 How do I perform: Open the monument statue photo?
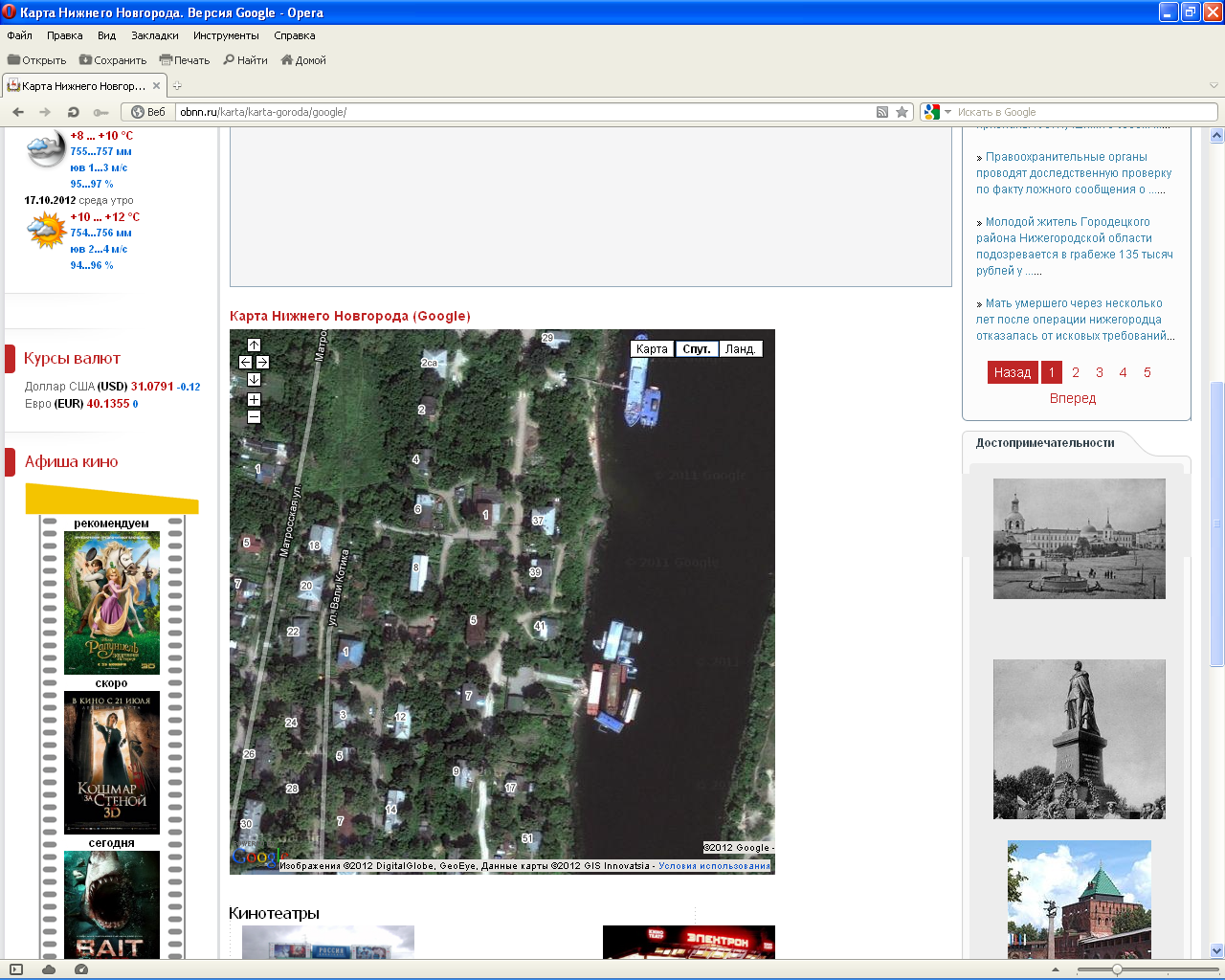(1080, 739)
